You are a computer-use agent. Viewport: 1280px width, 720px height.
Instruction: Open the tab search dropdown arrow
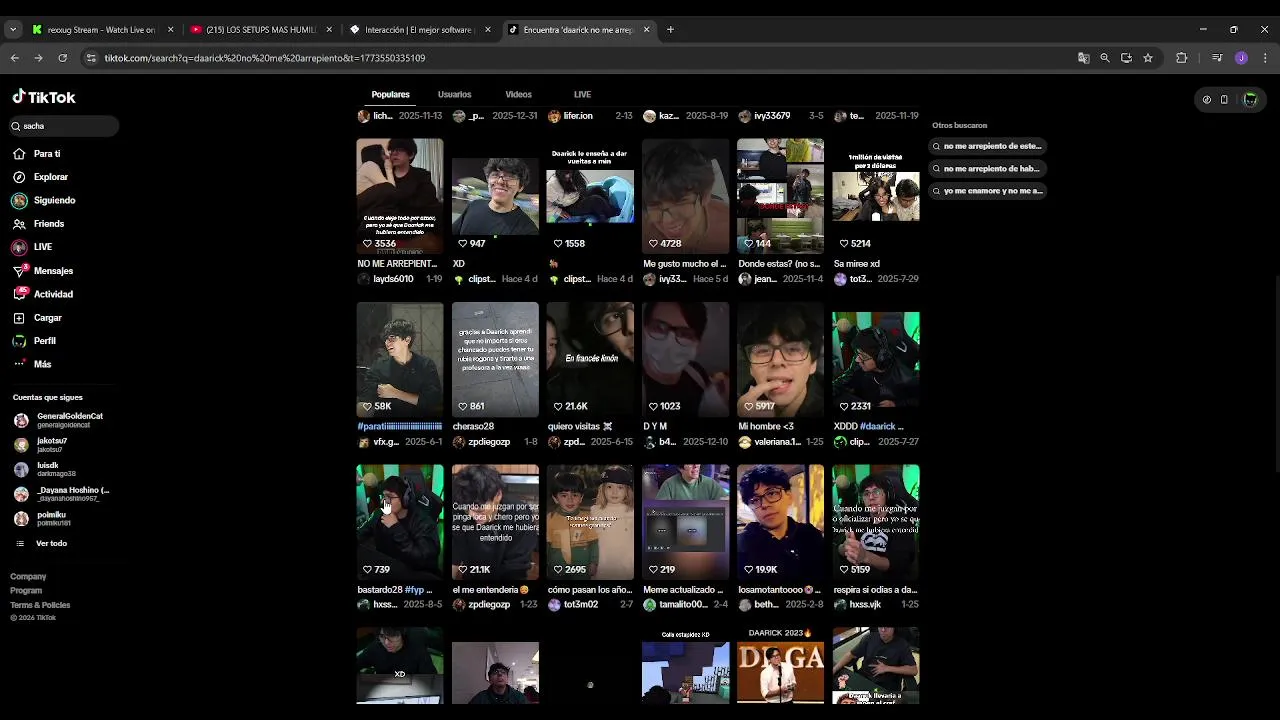13,29
